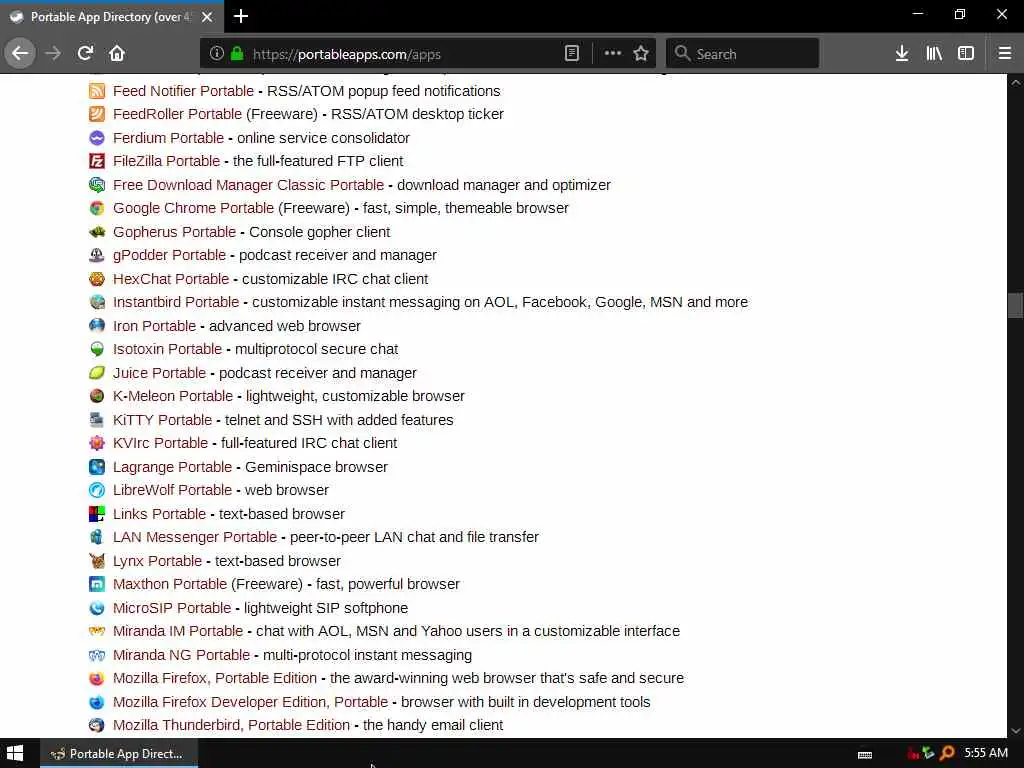The height and width of the screenshot is (768, 1024).
Task: Open Links Portable link
Action: tap(159, 514)
